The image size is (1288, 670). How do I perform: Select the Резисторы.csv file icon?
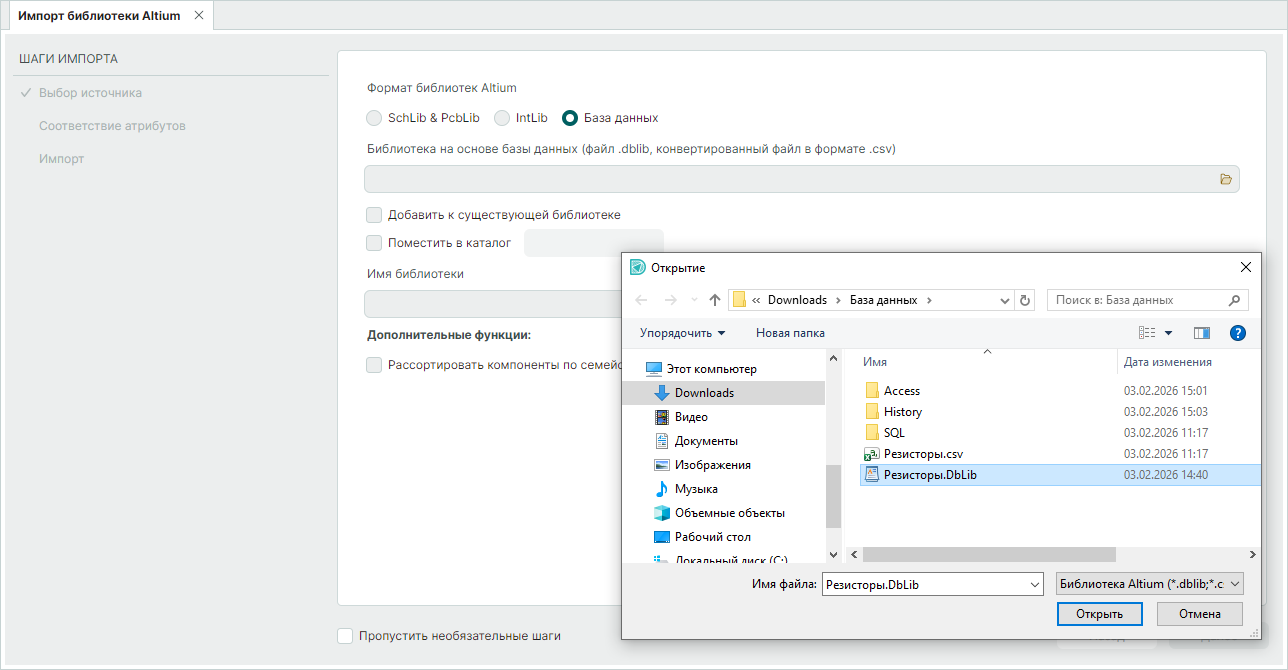(871, 454)
